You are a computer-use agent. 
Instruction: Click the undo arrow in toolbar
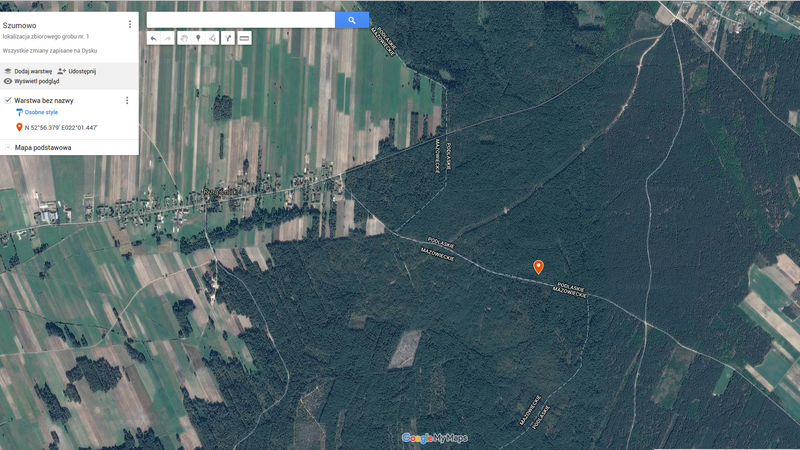pos(153,38)
